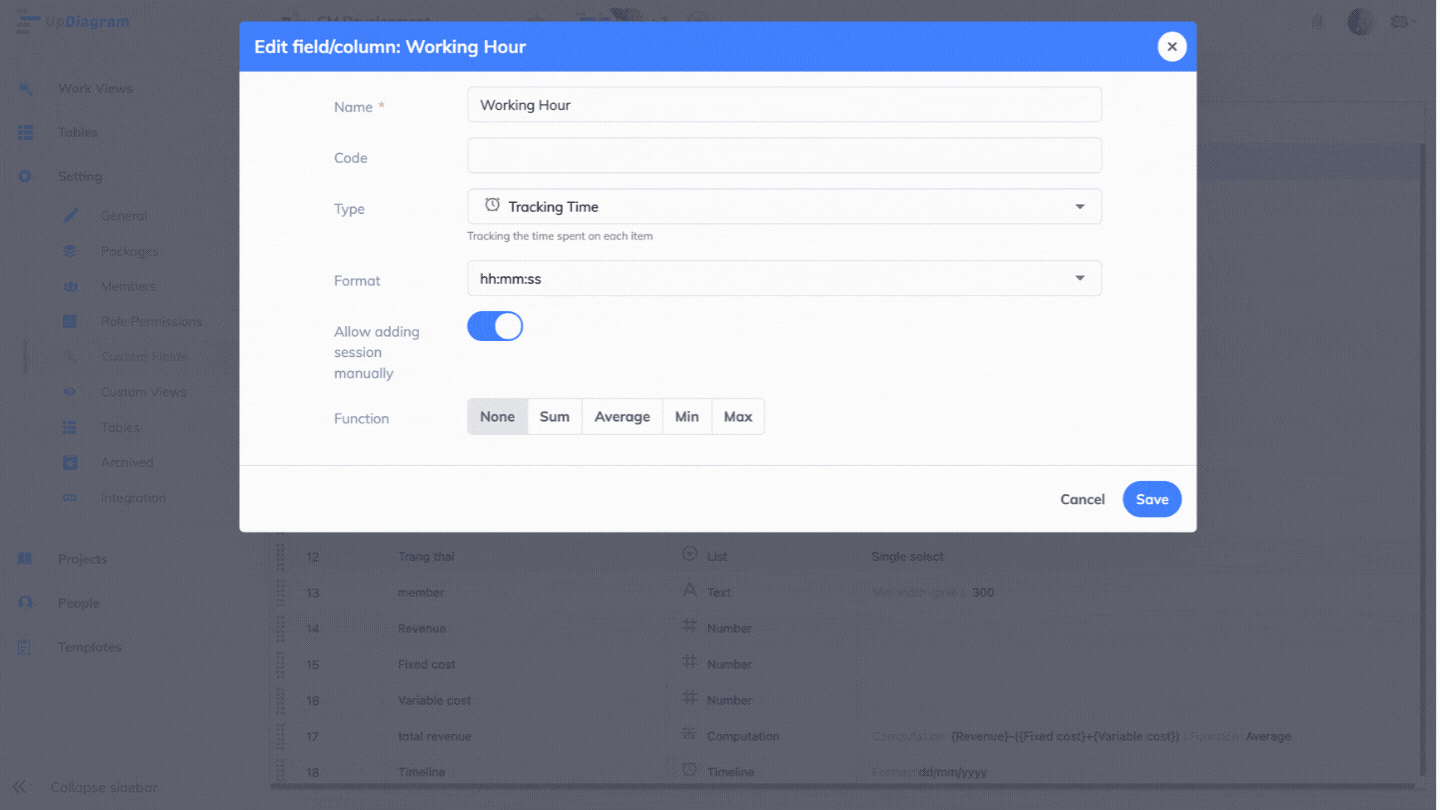
Task: Click the fields table vertical scrollbar
Action: click(x=1422, y=460)
